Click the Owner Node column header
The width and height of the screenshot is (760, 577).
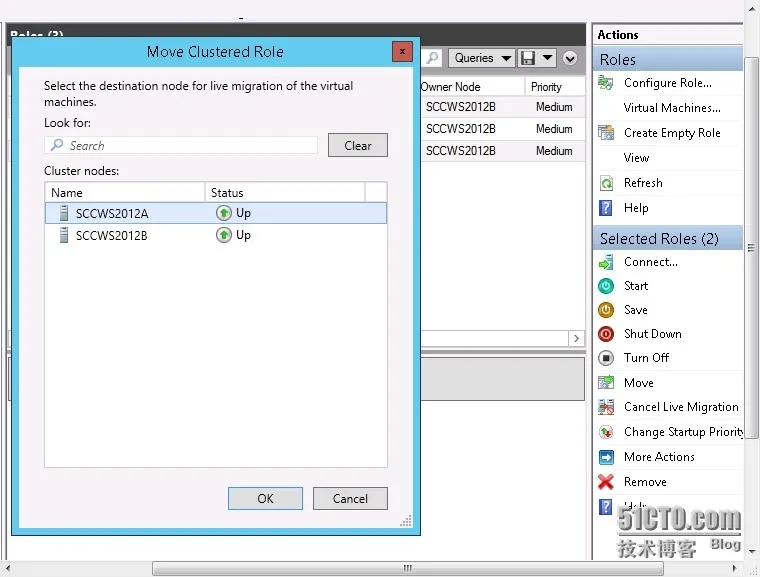[473, 87]
